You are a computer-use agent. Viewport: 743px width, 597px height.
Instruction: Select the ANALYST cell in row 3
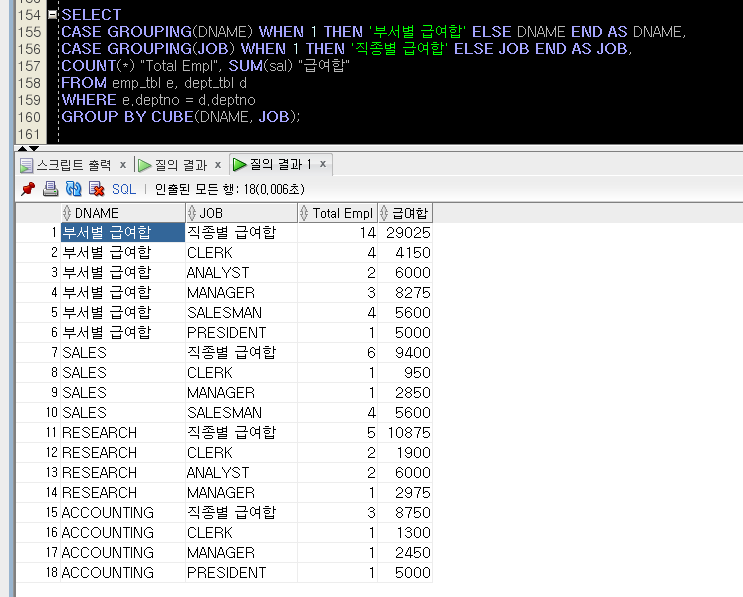pyautogui.click(x=242, y=273)
